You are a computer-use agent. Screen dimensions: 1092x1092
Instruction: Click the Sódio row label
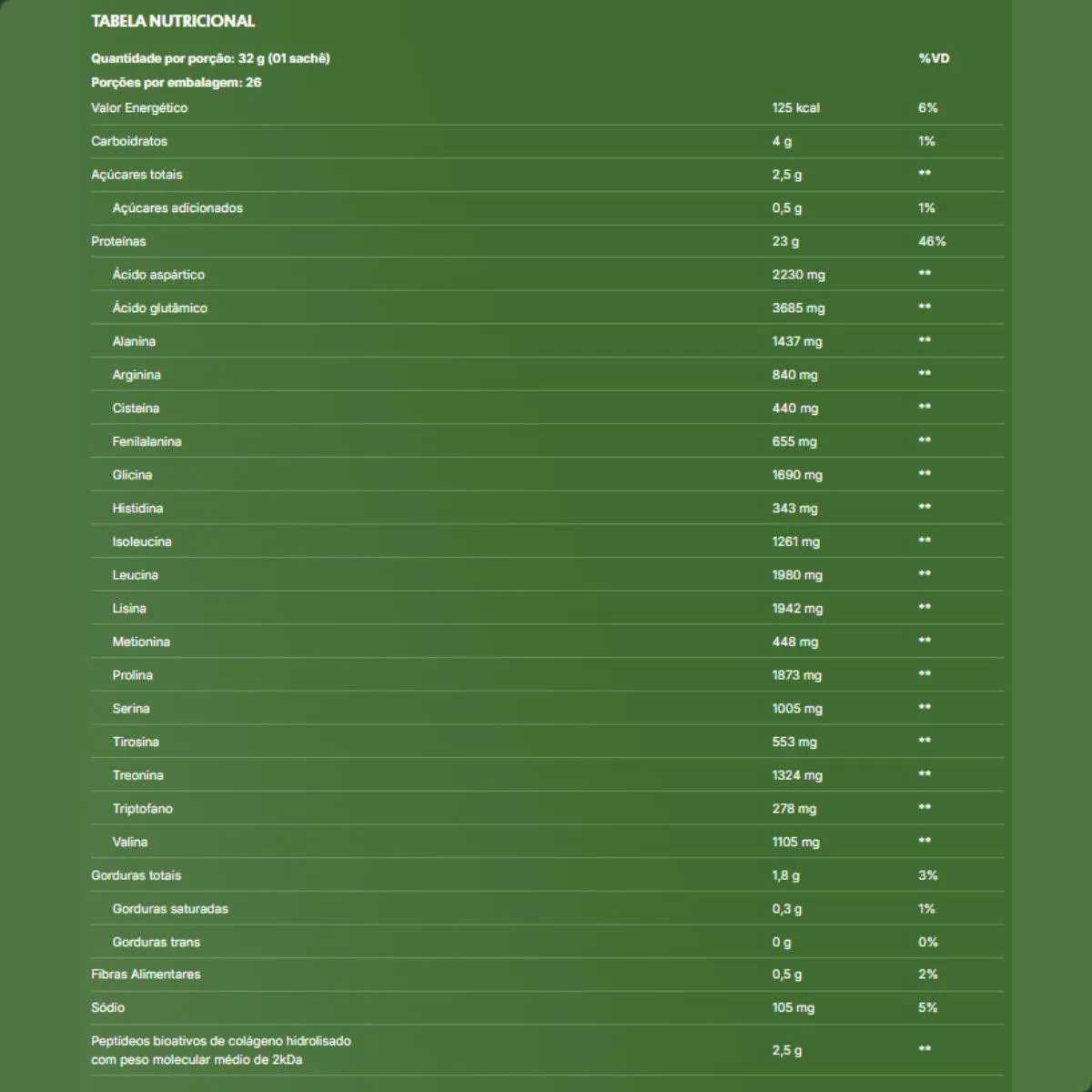coord(107,1007)
